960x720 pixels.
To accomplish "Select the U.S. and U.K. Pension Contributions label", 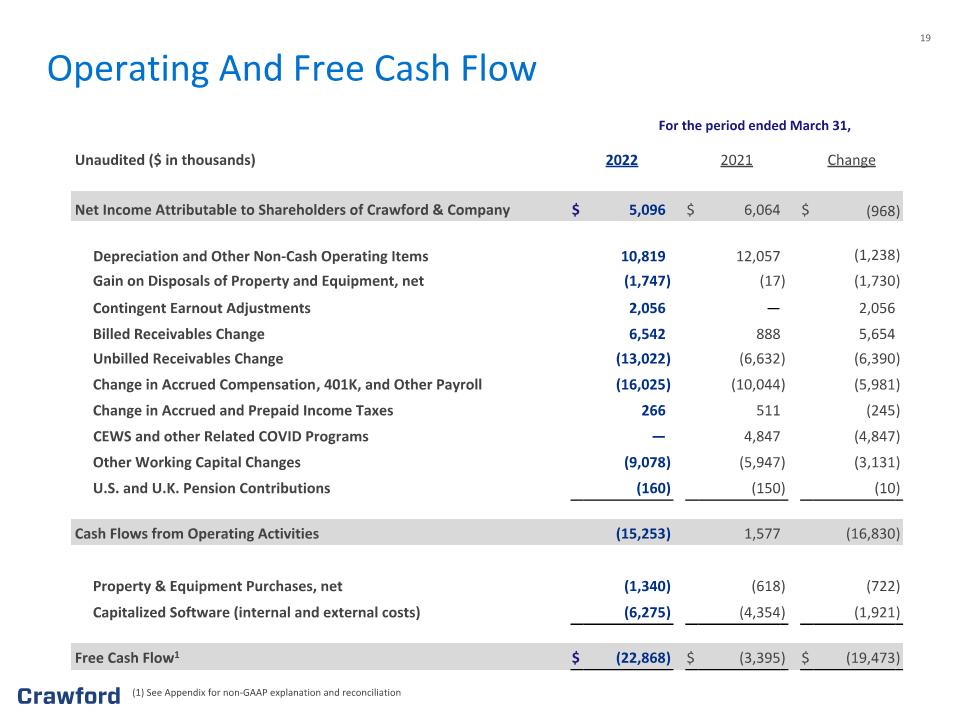I will [x=211, y=488].
